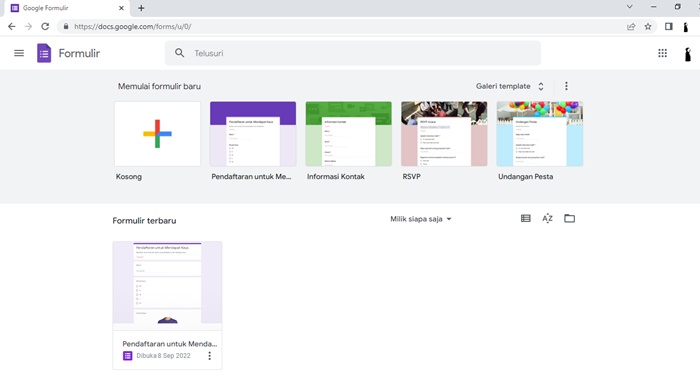Switch to list view icon
Screen dimensions: 700x377
pos(525,218)
